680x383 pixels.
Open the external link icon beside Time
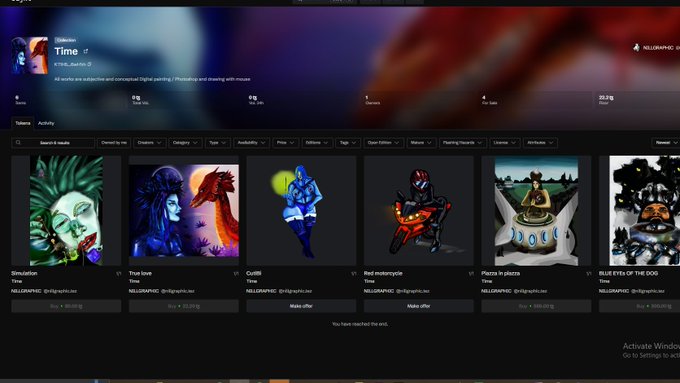(85, 51)
